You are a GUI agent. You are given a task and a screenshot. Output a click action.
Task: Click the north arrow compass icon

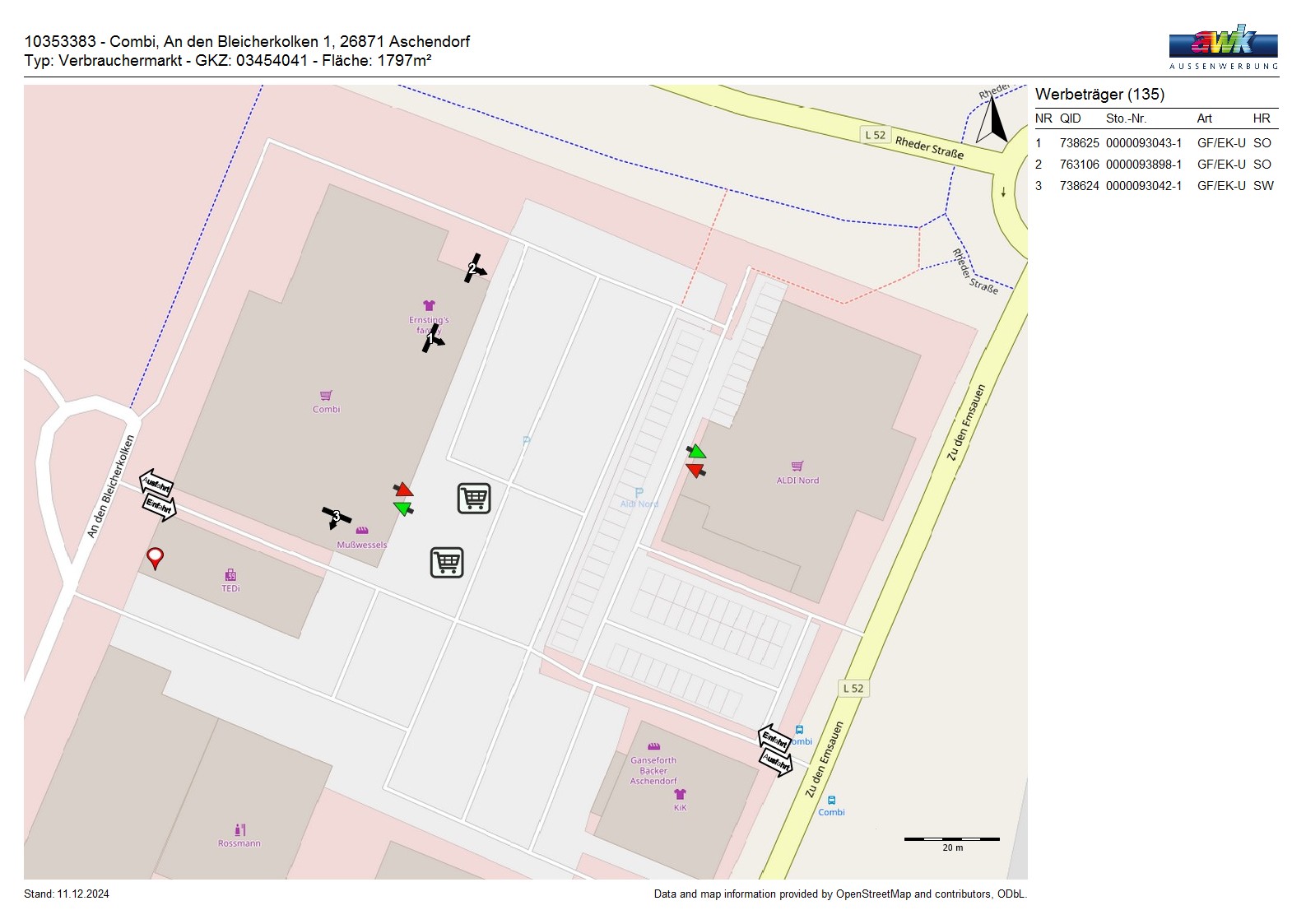[x=992, y=120]
